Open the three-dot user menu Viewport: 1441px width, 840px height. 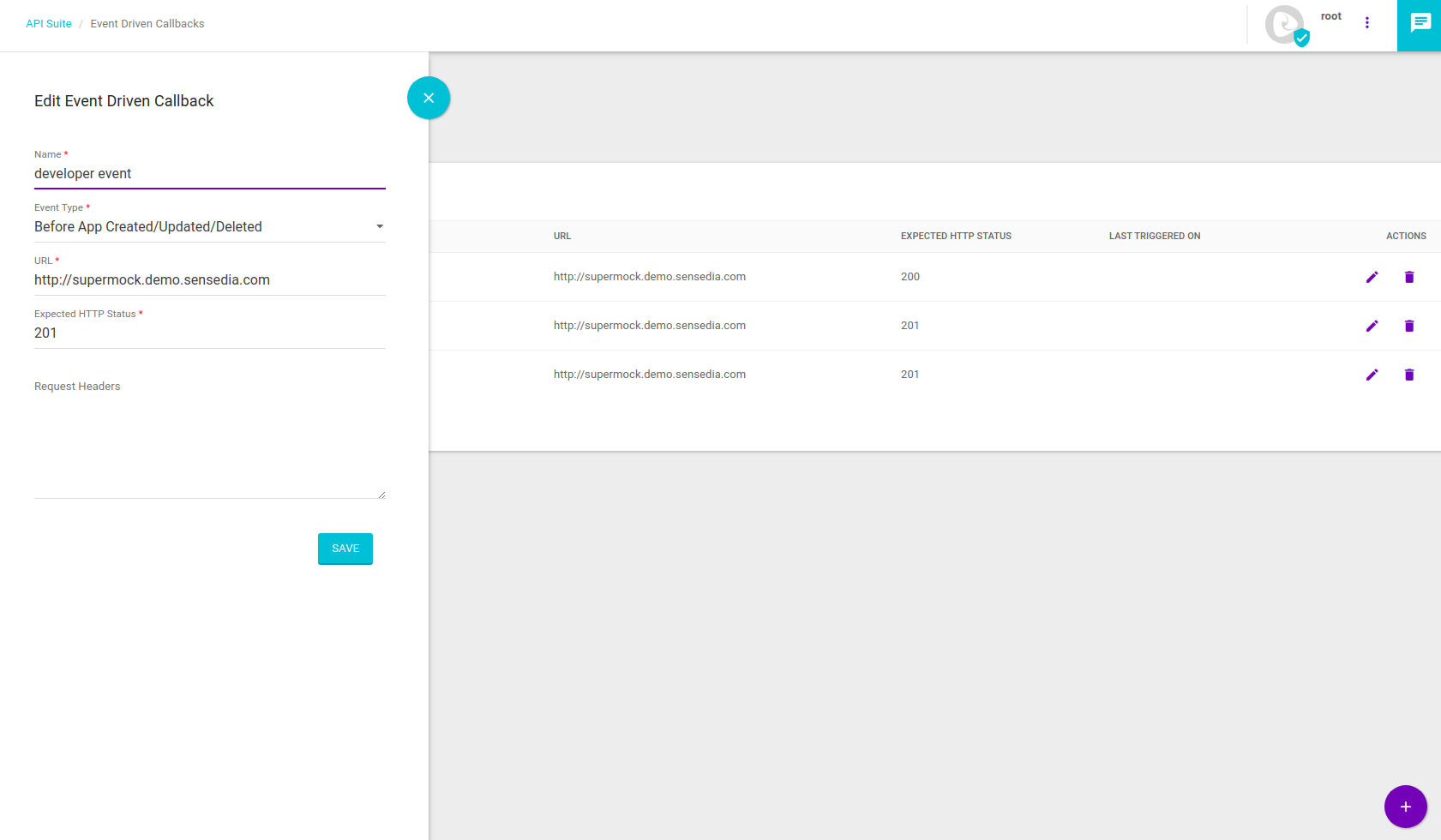point(1367,23)
